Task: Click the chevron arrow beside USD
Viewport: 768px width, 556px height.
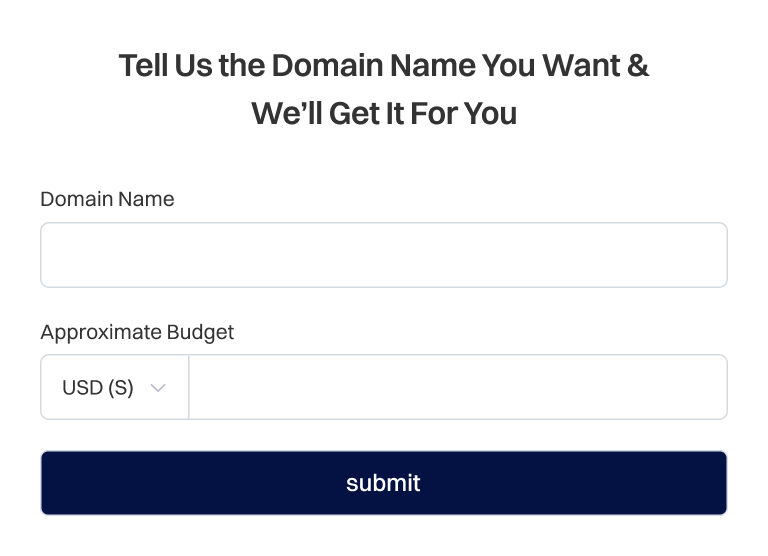Action: point(157,388)
